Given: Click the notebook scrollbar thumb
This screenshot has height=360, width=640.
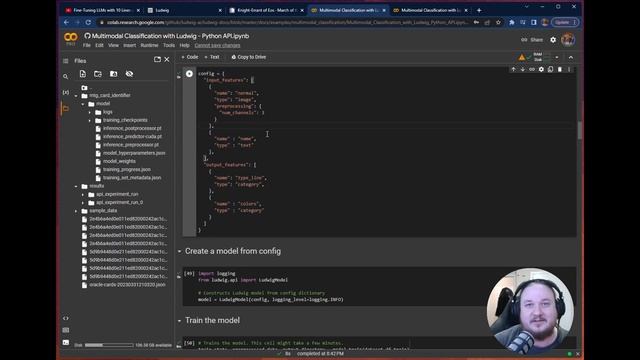Looking at the screenshot, I should (580, 131).
